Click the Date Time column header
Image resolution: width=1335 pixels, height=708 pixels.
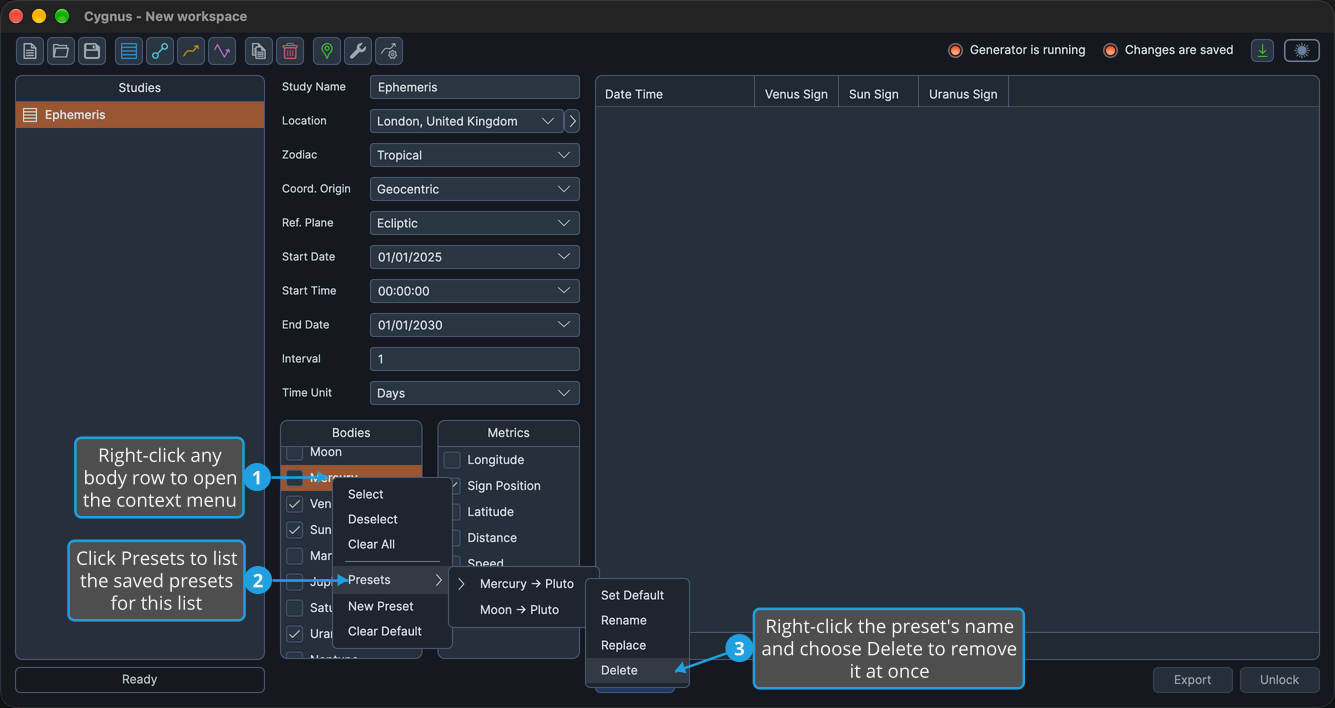point(675,94)
